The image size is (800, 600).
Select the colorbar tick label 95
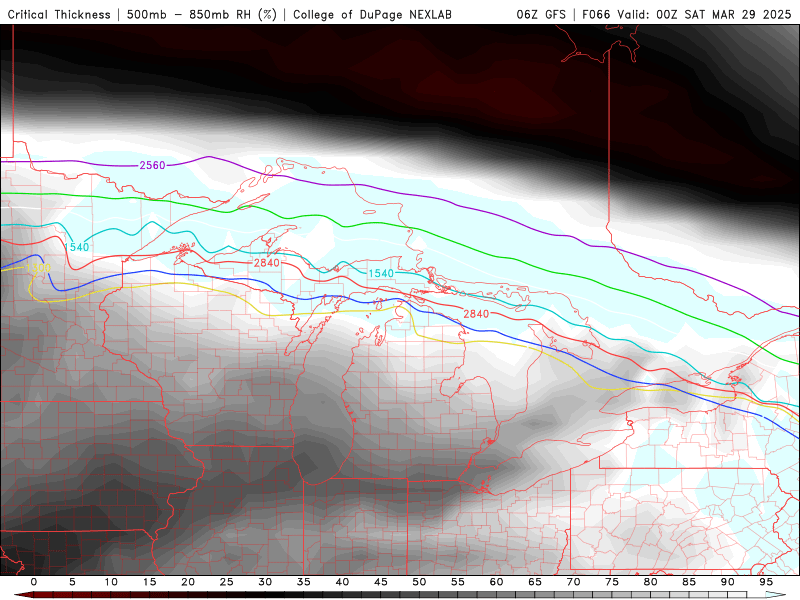(766, 582)
